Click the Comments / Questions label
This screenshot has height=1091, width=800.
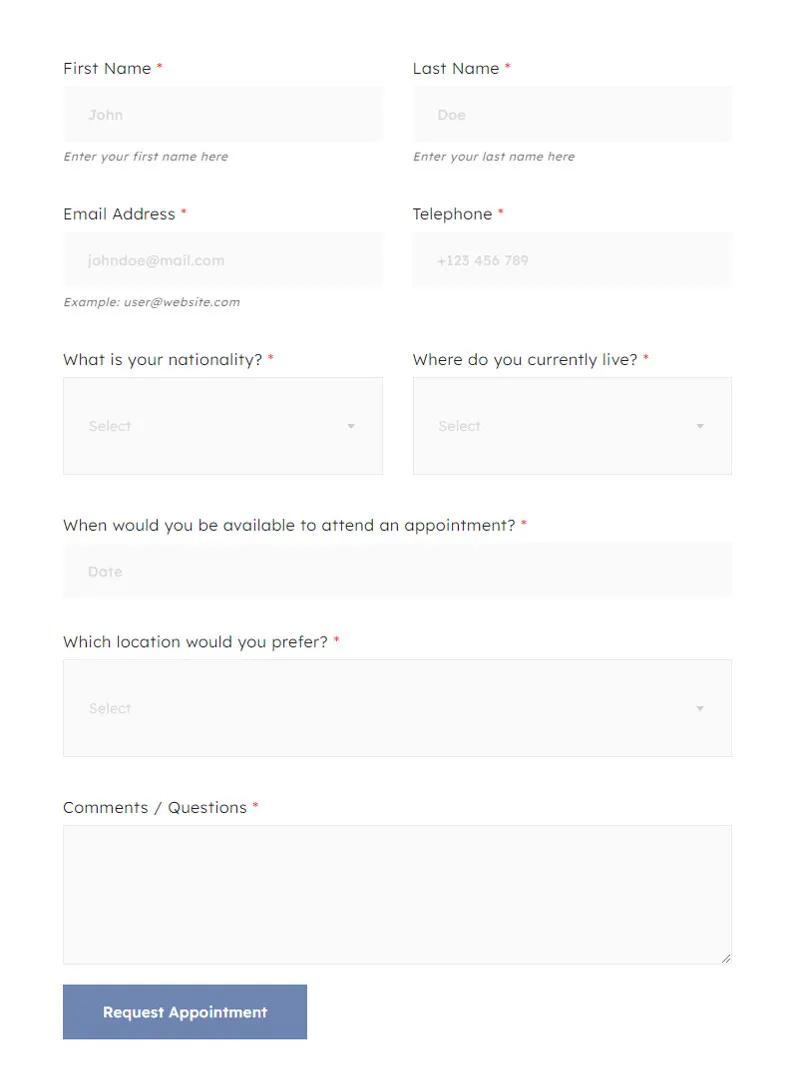point(155,807)
